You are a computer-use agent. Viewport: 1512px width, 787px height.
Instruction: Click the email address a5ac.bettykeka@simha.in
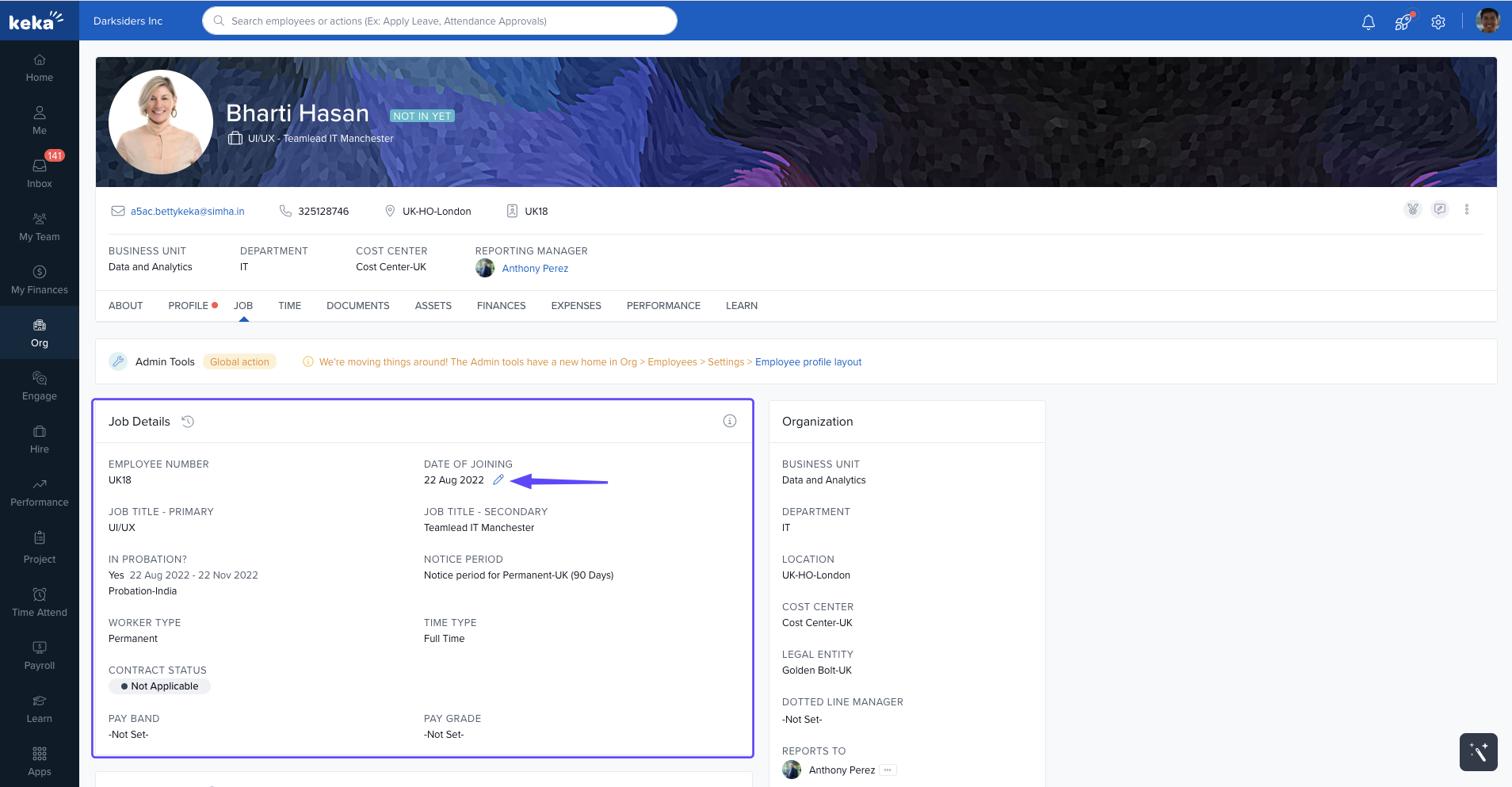click(187, 212)
